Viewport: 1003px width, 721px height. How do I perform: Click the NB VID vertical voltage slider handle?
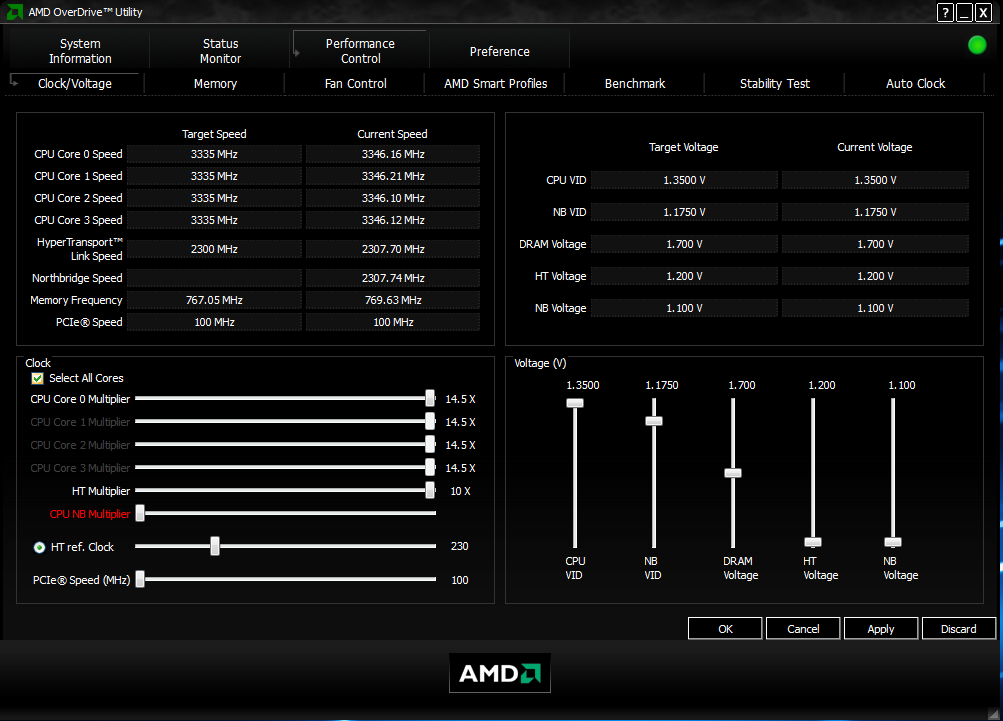[x=654, y=421]
